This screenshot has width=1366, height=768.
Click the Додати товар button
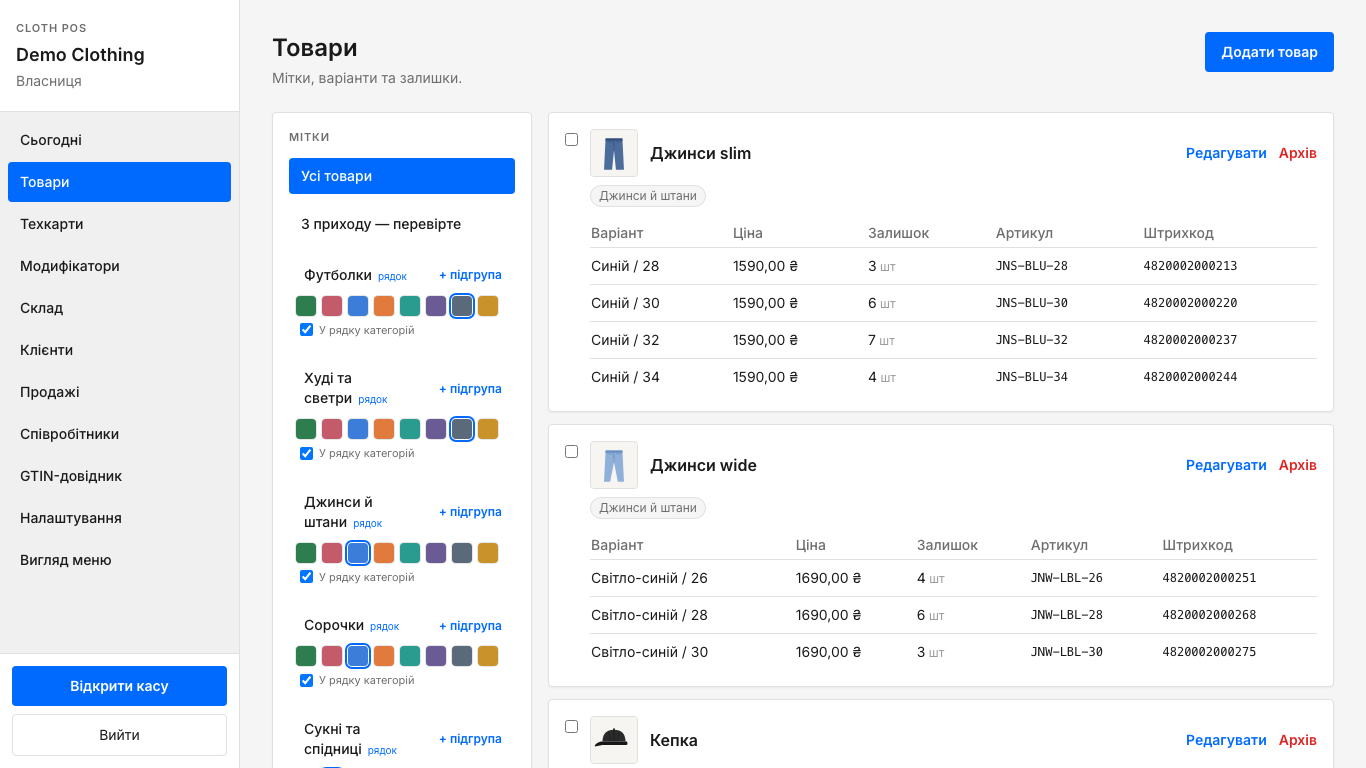(1269, 52)
